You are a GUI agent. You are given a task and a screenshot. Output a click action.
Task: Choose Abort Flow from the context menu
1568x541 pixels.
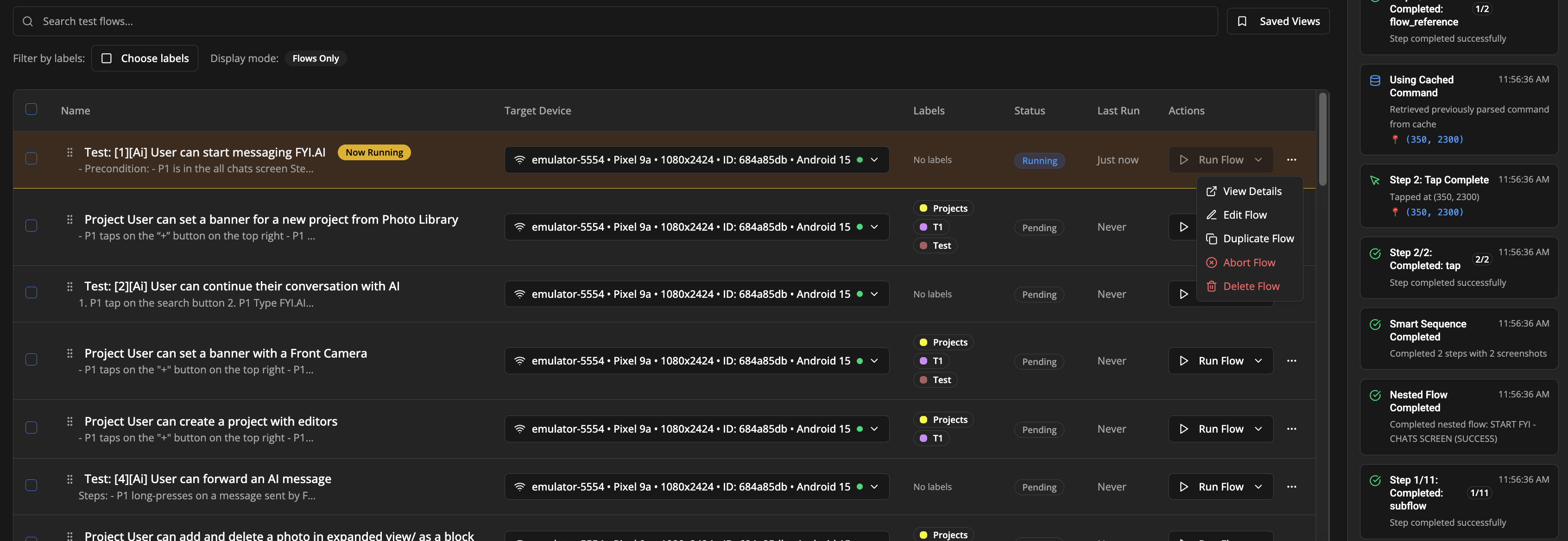tap(1249, 262)
